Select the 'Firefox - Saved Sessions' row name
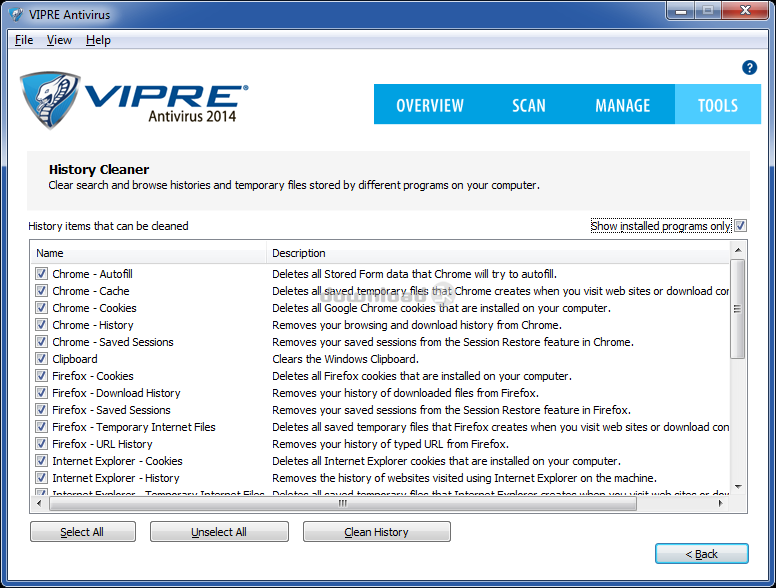Viewport: 776px width, 588px height. 111,410
